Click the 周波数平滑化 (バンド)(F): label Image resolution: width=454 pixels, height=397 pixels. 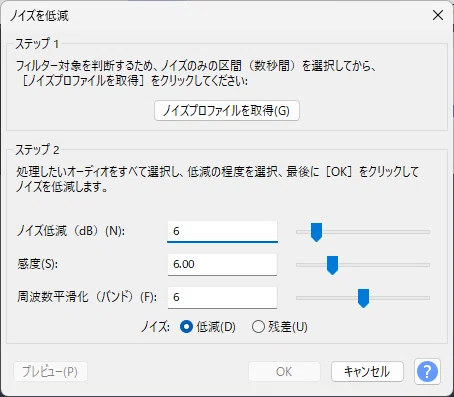(87, 297)
